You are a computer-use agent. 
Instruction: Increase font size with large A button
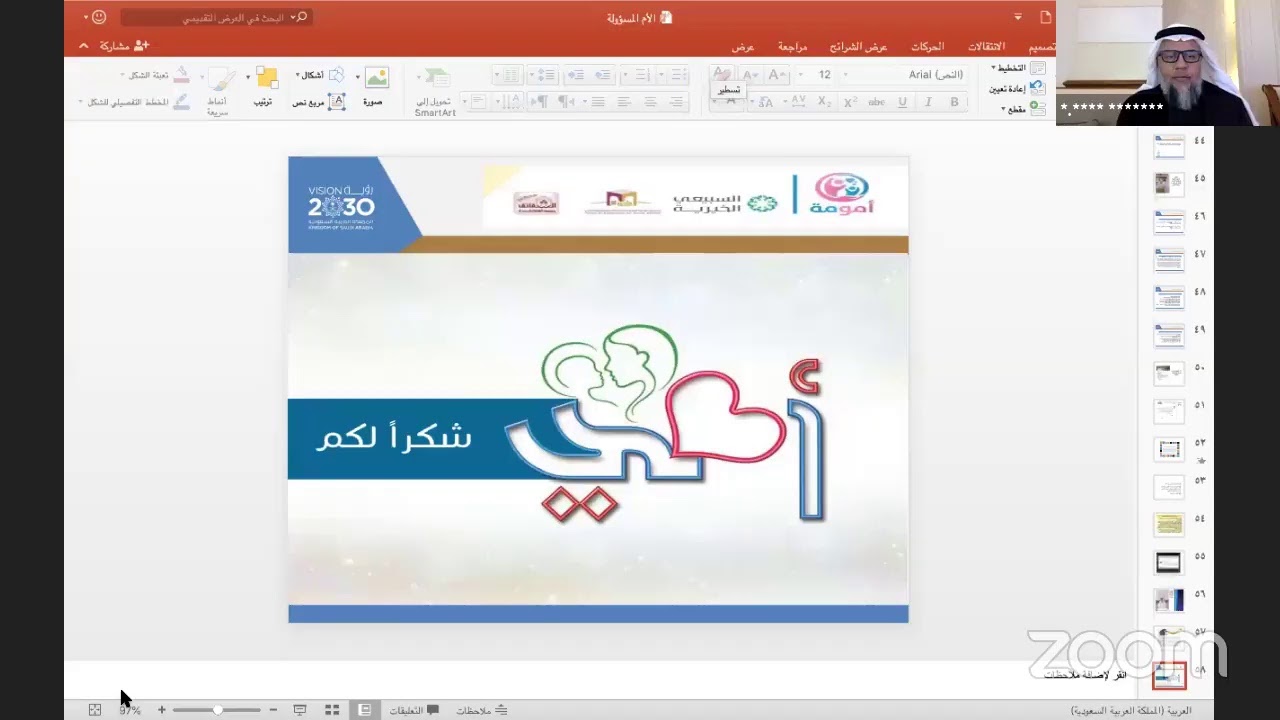tap(777, 75)
